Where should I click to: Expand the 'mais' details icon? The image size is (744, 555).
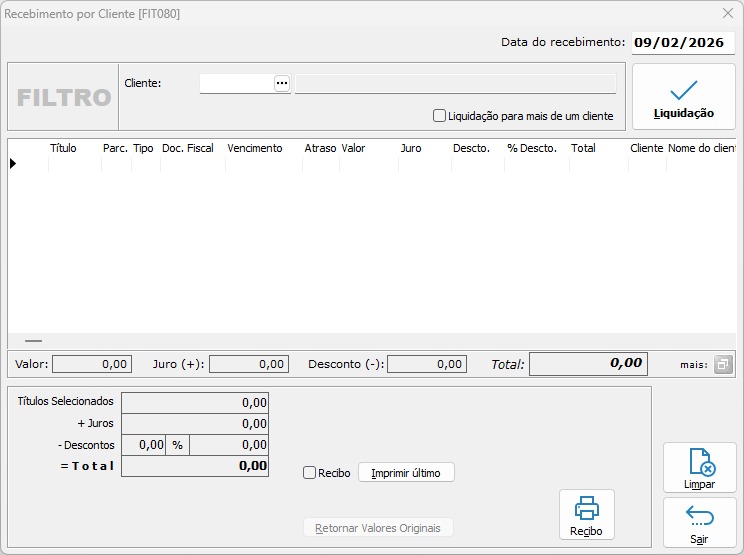coord(724,365)
